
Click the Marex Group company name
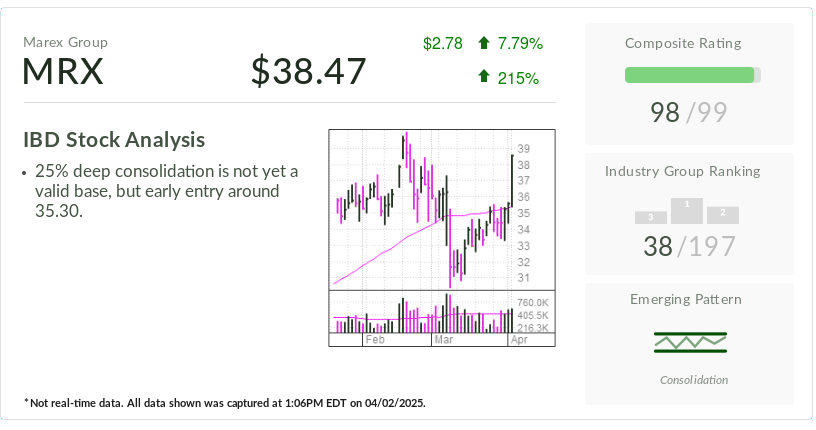point(66,42)
